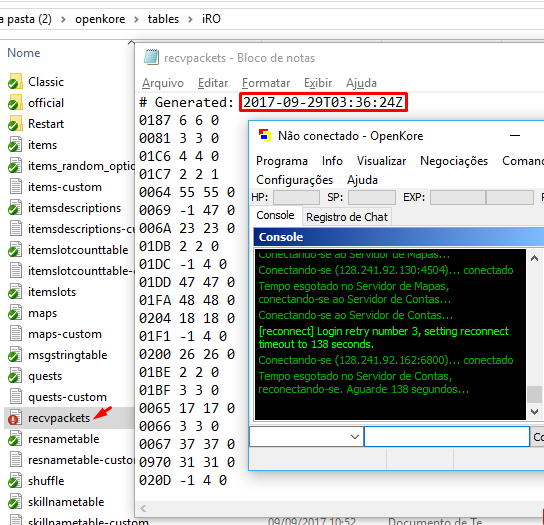Open the Negociações menu in OpenKore
Screen dimensions: 544x525
point(454,161)
